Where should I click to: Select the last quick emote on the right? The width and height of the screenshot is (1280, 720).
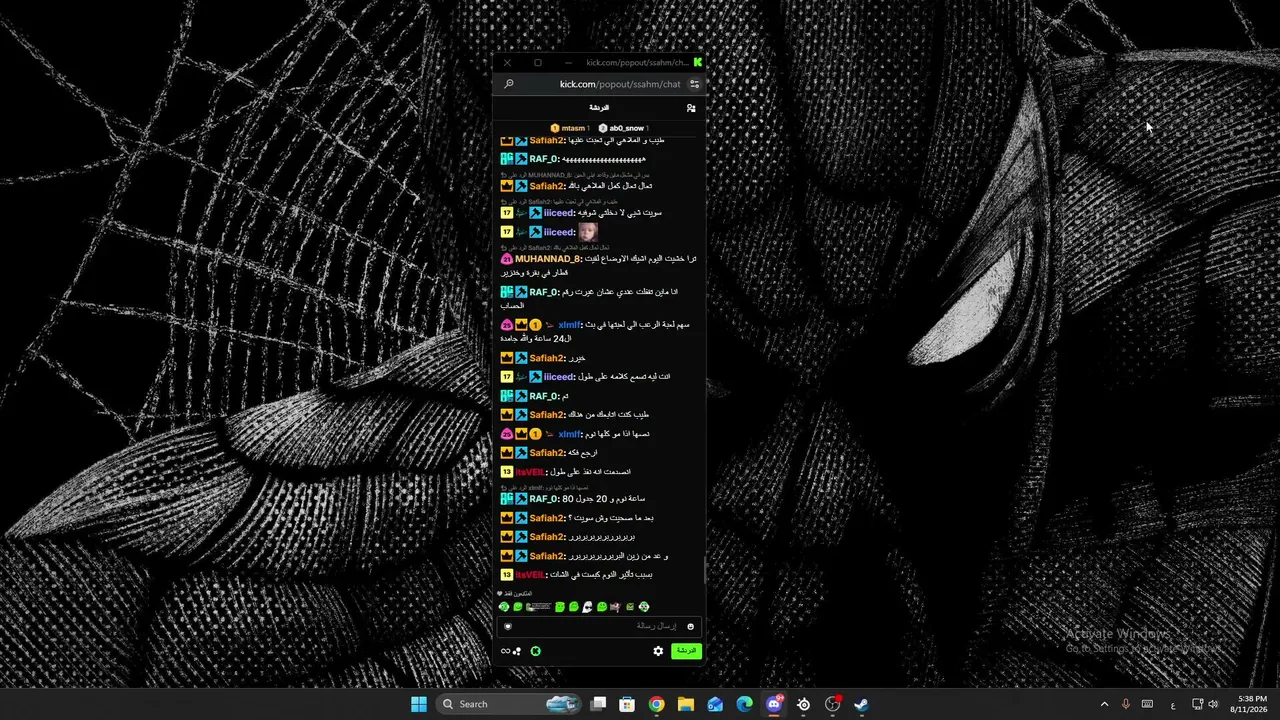click(x=644, y=607)
